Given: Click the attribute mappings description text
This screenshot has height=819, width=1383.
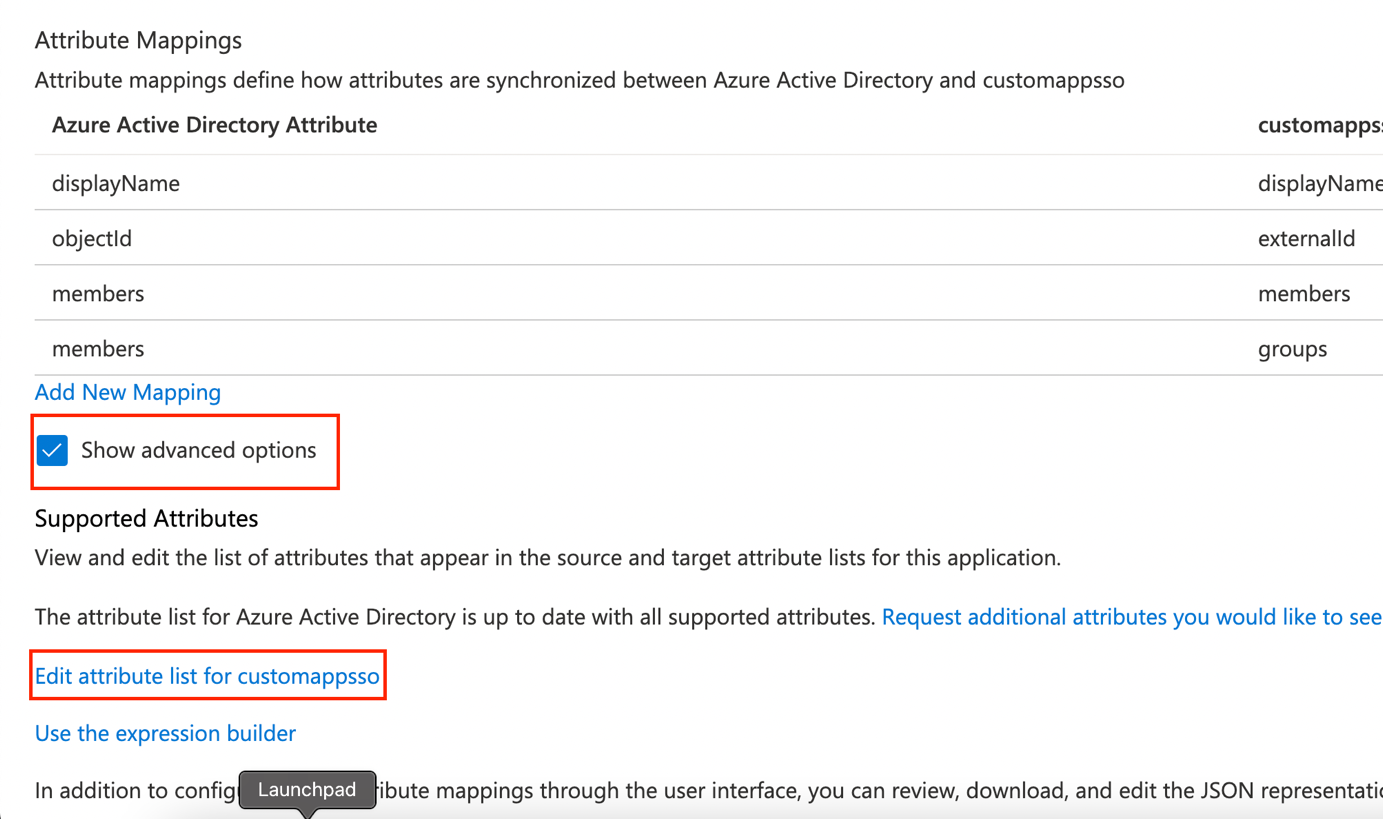Looking at the screenshot, I should point(579,80).
